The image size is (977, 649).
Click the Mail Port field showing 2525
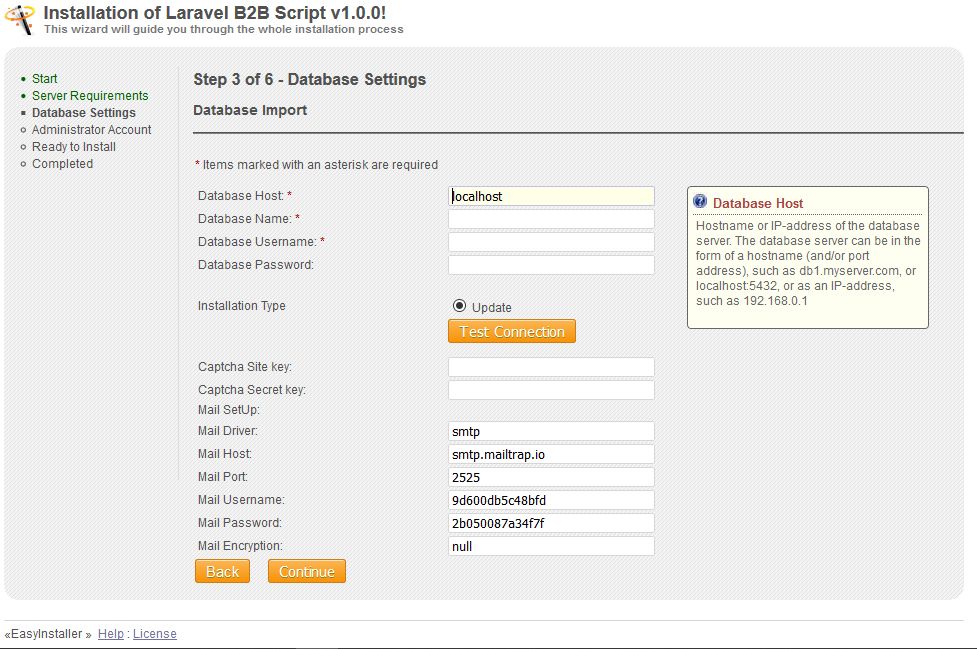tap(551, 477)
